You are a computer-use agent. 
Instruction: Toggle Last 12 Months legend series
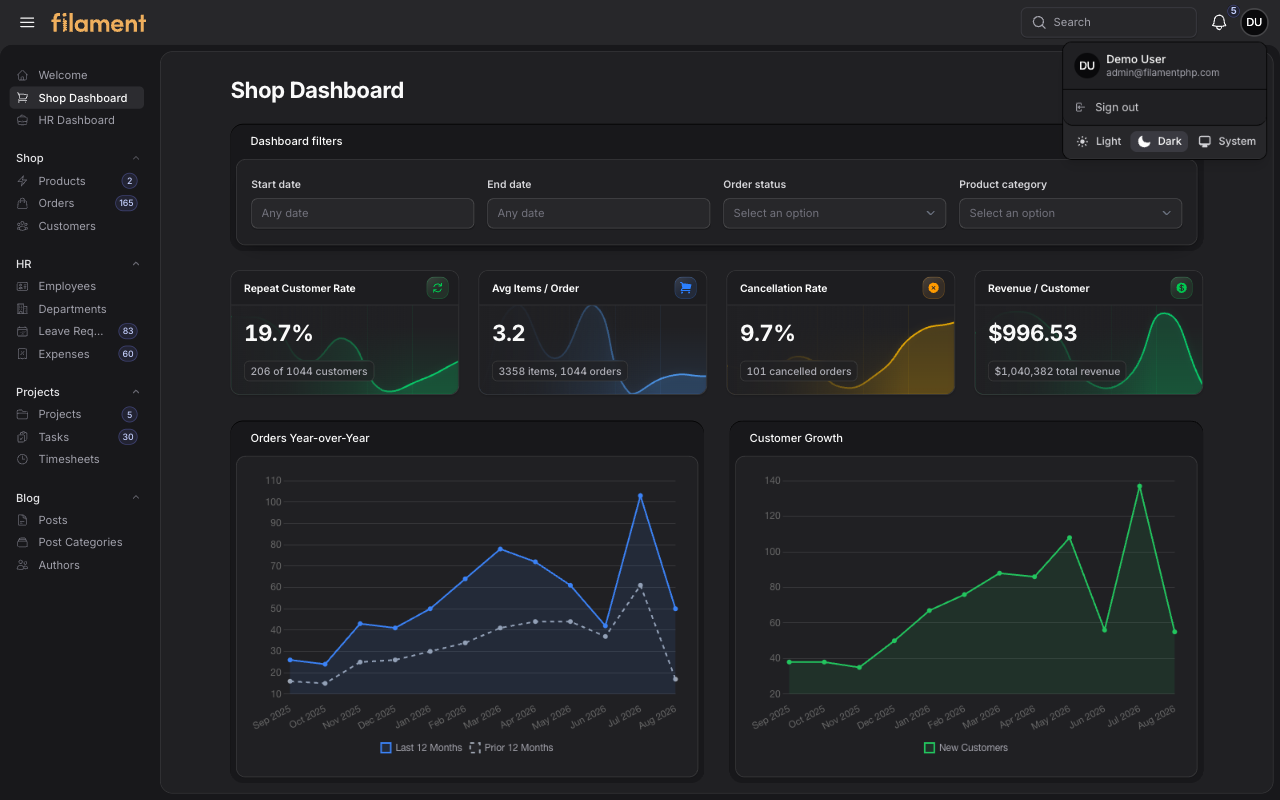421,748
